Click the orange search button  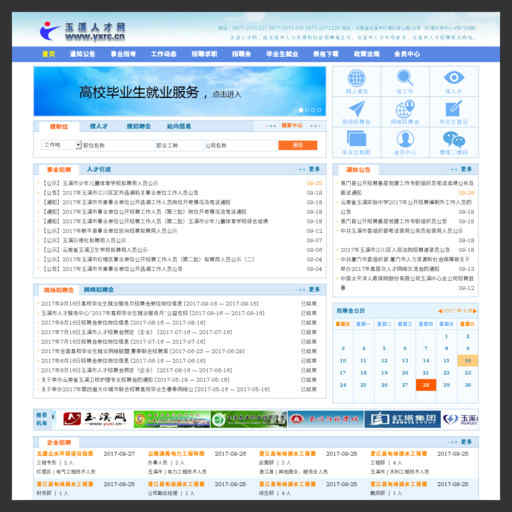298,145
